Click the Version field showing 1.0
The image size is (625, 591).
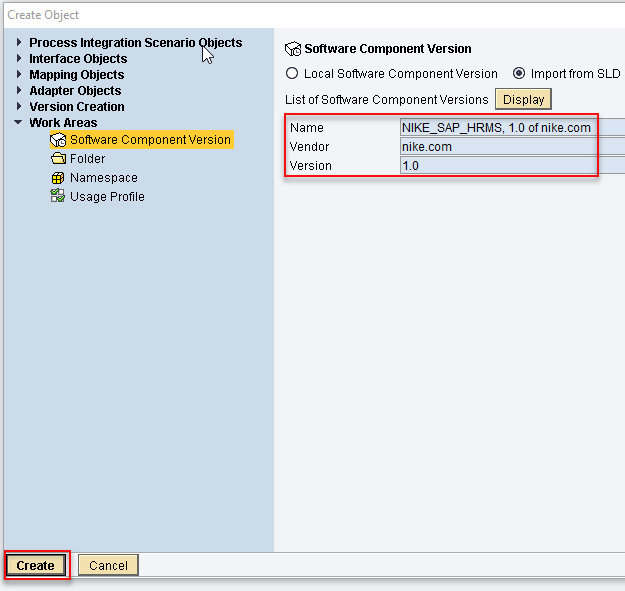tap(513, 165)
